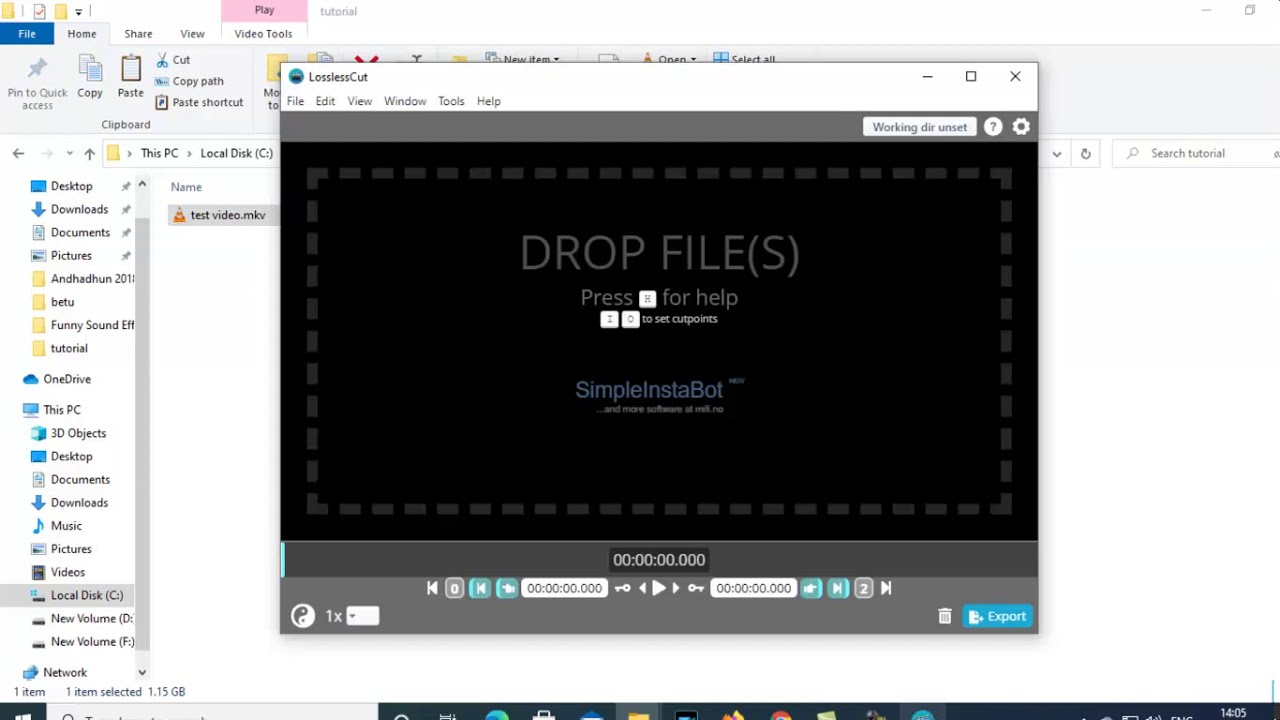Seek to the previous keyframe

pyautogui.click(x=622, y=588)
